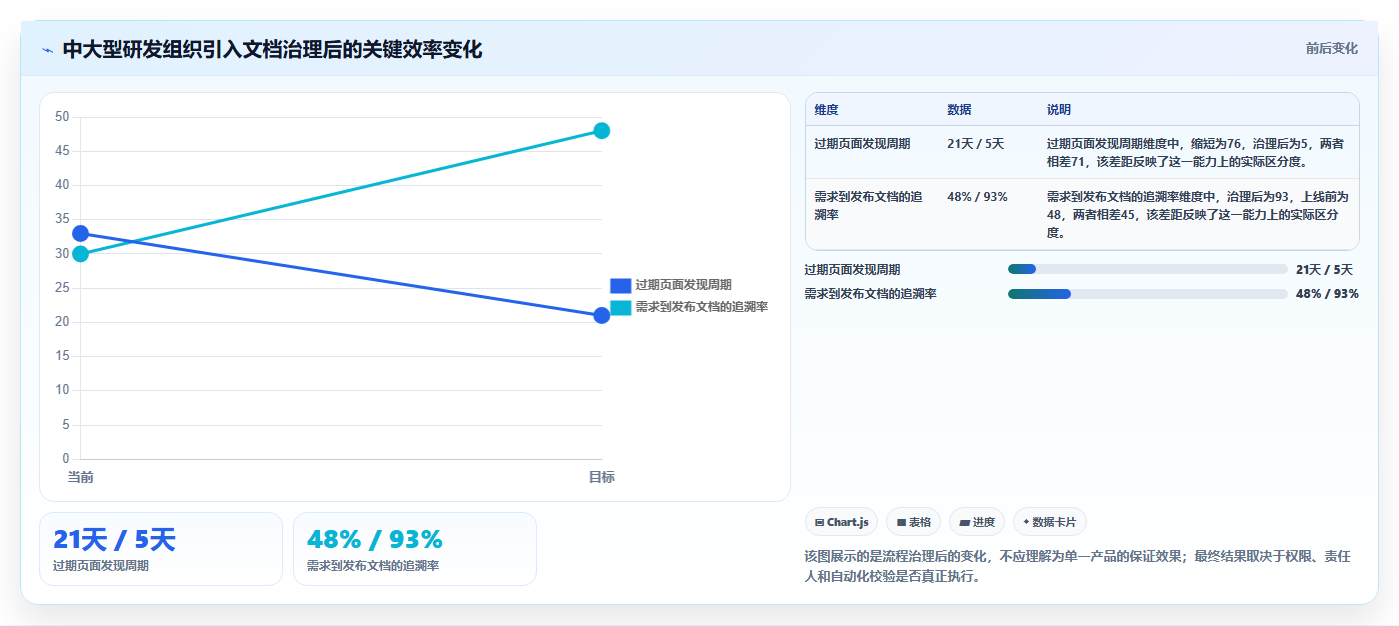Click the 表格 tag chip
The width and height of the screenshot is (1399, 626).
(x=913, y=522)
